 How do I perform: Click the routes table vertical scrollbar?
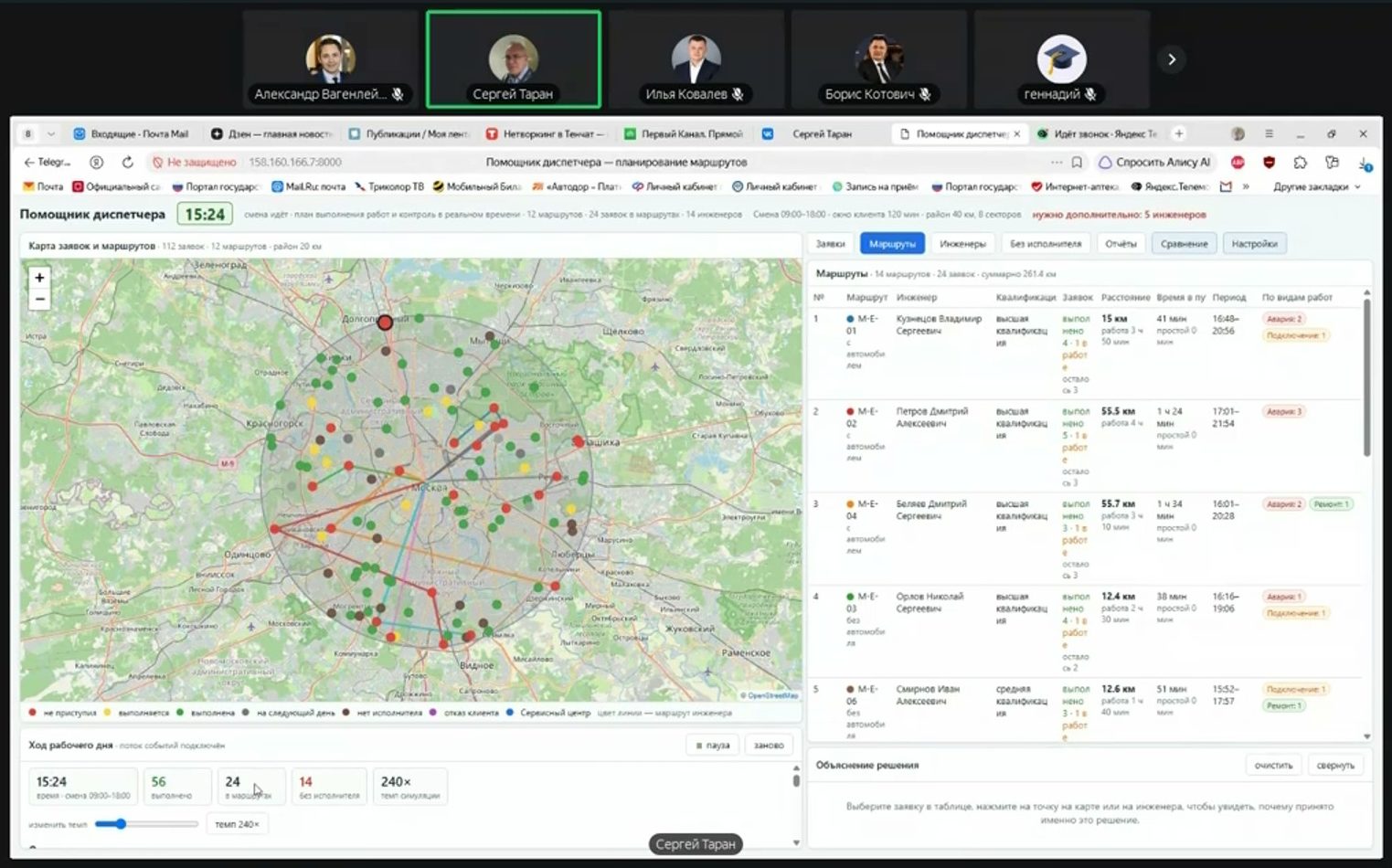pyautogui.click(x=1367, y=379)
